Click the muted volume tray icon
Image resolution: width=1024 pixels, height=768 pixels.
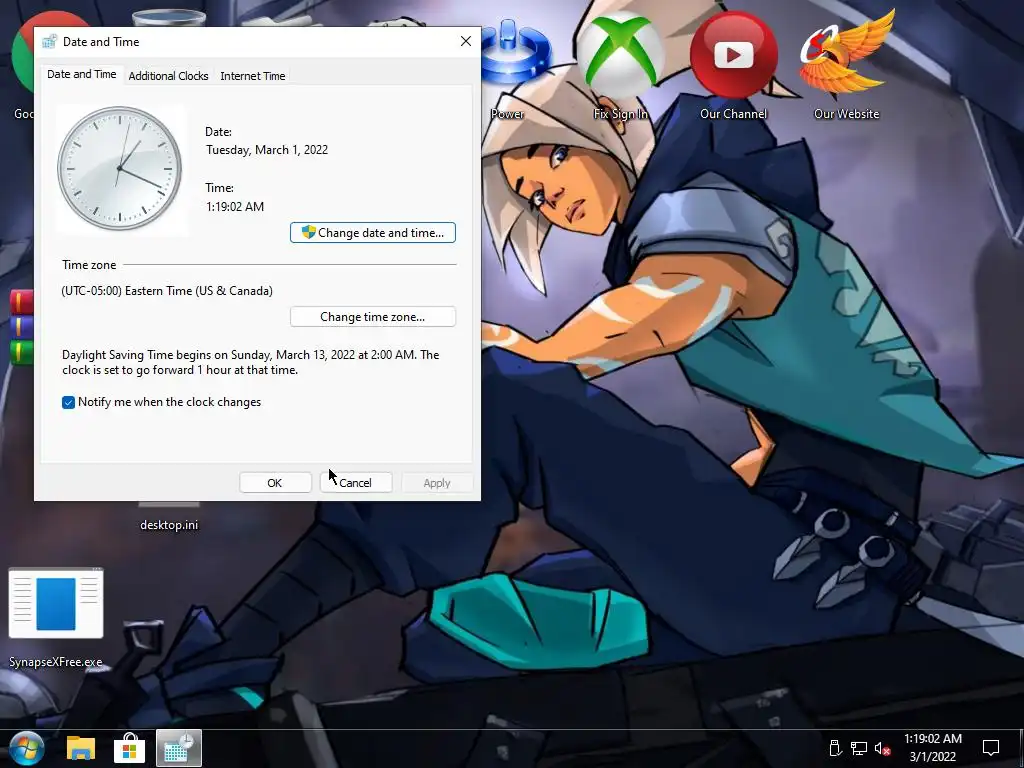882,748
